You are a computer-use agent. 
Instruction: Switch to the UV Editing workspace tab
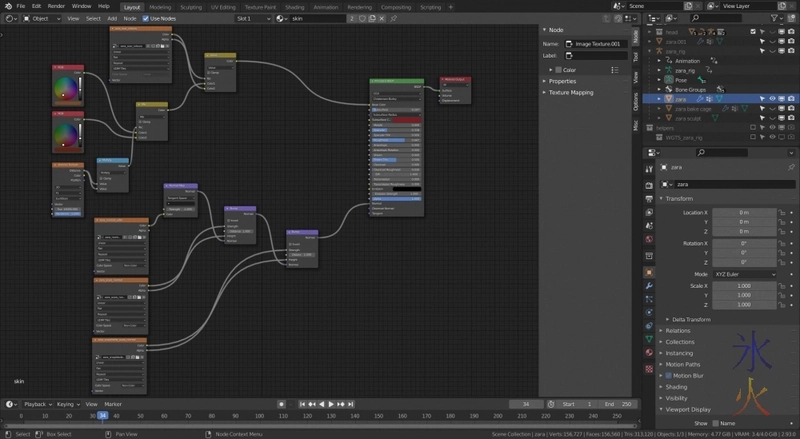(223, 7)
